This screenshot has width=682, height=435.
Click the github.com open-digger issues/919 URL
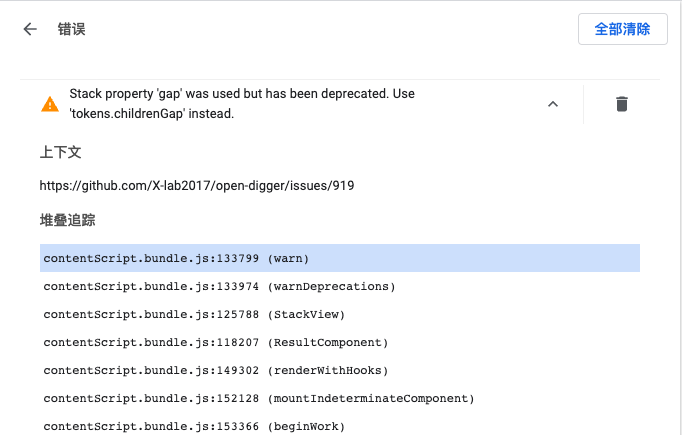[197, 186]
